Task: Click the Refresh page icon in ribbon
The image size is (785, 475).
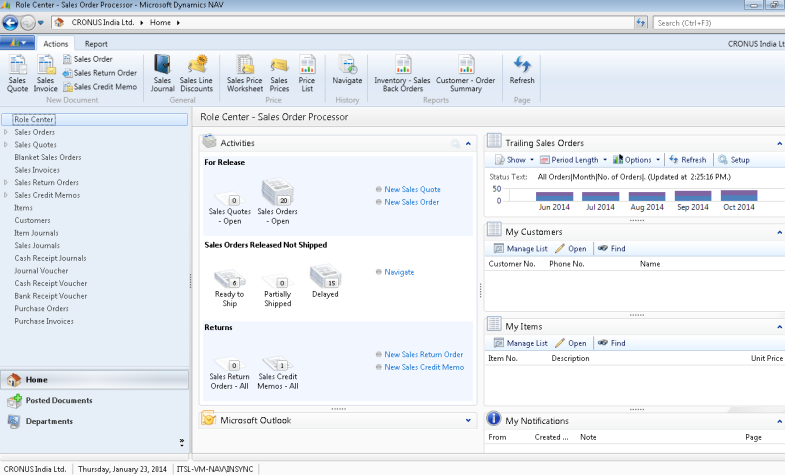Action: coord(522,70)
